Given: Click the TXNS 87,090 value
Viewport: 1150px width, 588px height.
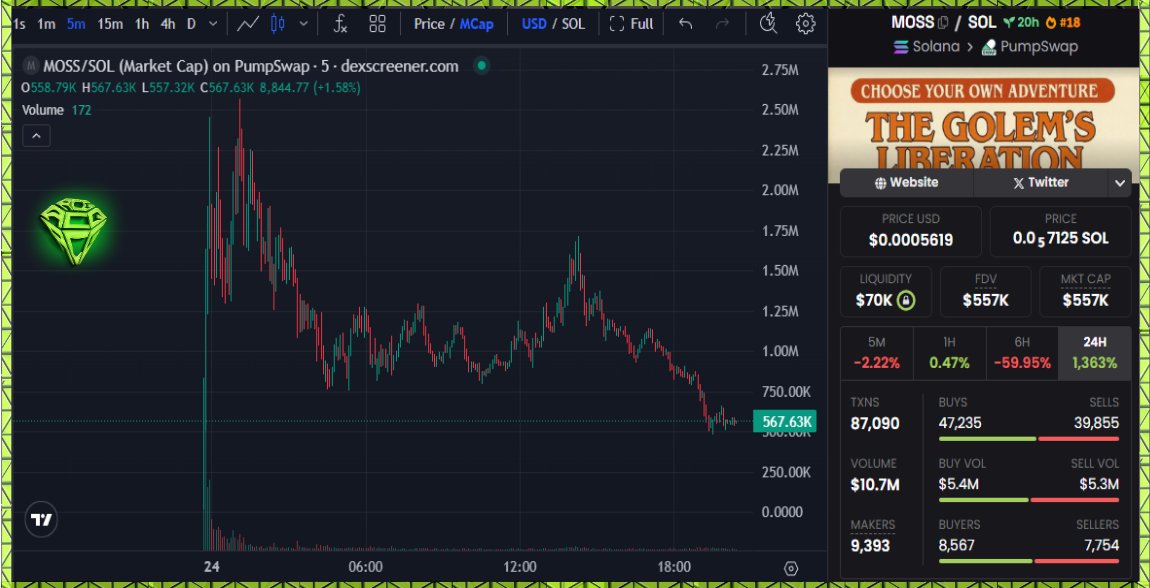Looking at the screenshot, I should pos(875,424).
